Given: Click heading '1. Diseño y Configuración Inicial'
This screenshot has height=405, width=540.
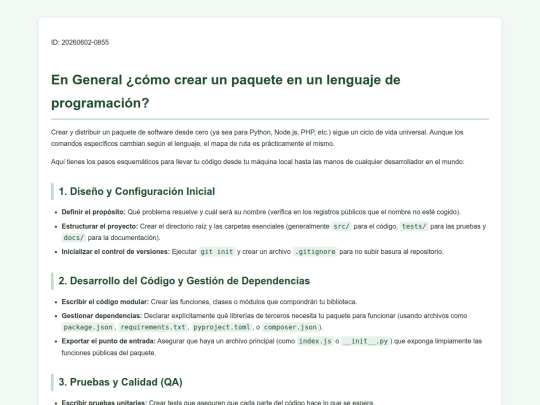Looking at the screenshot, I should click(137, 191).
